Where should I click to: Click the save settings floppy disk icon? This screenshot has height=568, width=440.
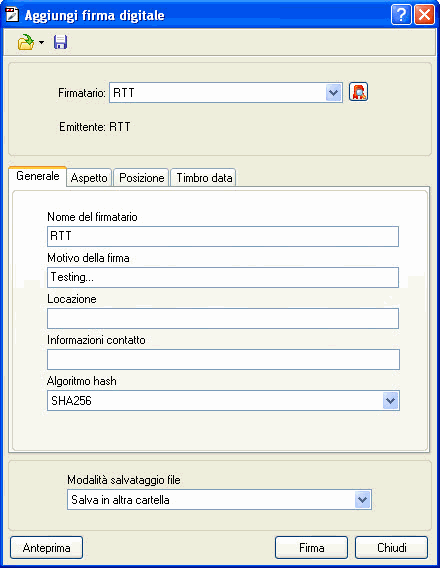pyautogui.click(x=60, y=42)
